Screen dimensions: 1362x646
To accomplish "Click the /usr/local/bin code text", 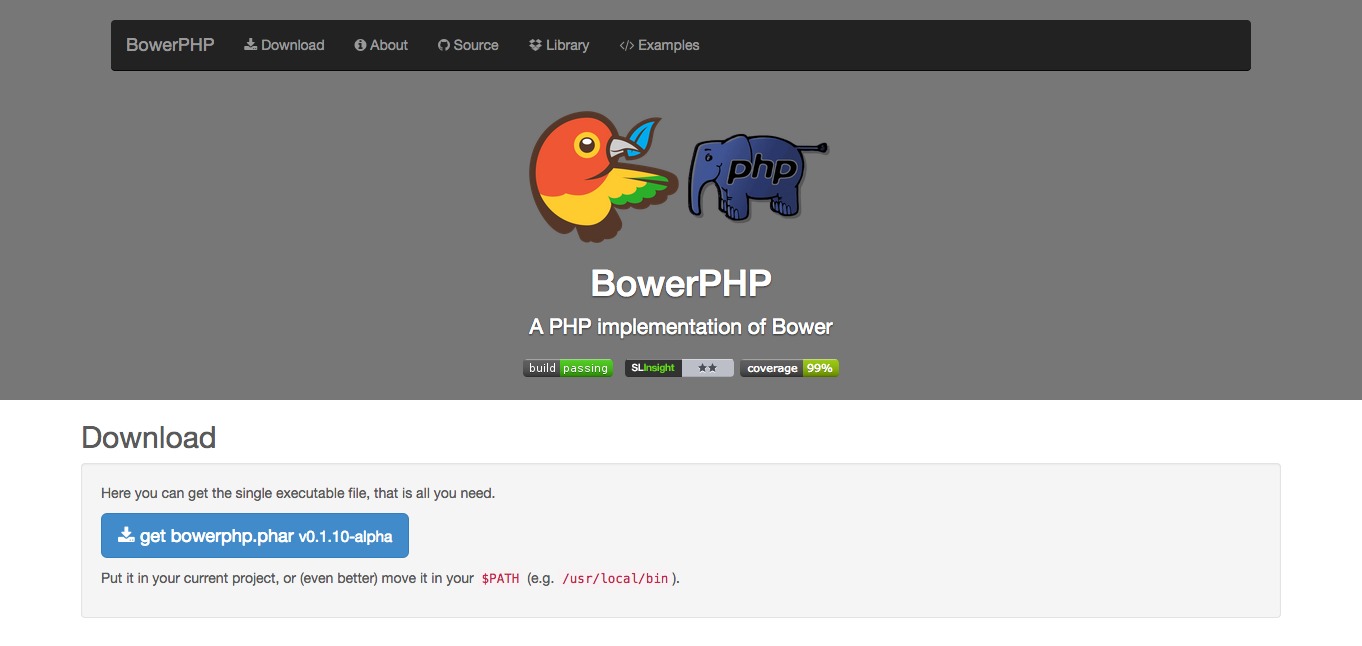I will [615, 579].
